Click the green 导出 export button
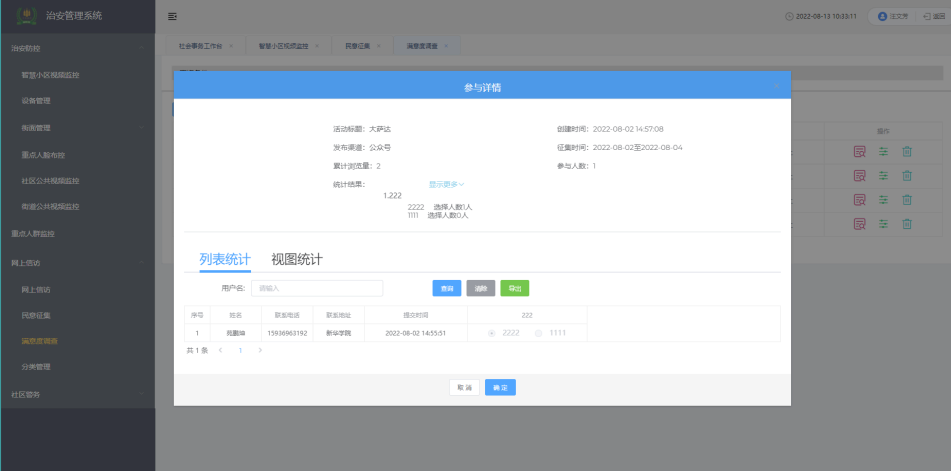 (514, 288)
